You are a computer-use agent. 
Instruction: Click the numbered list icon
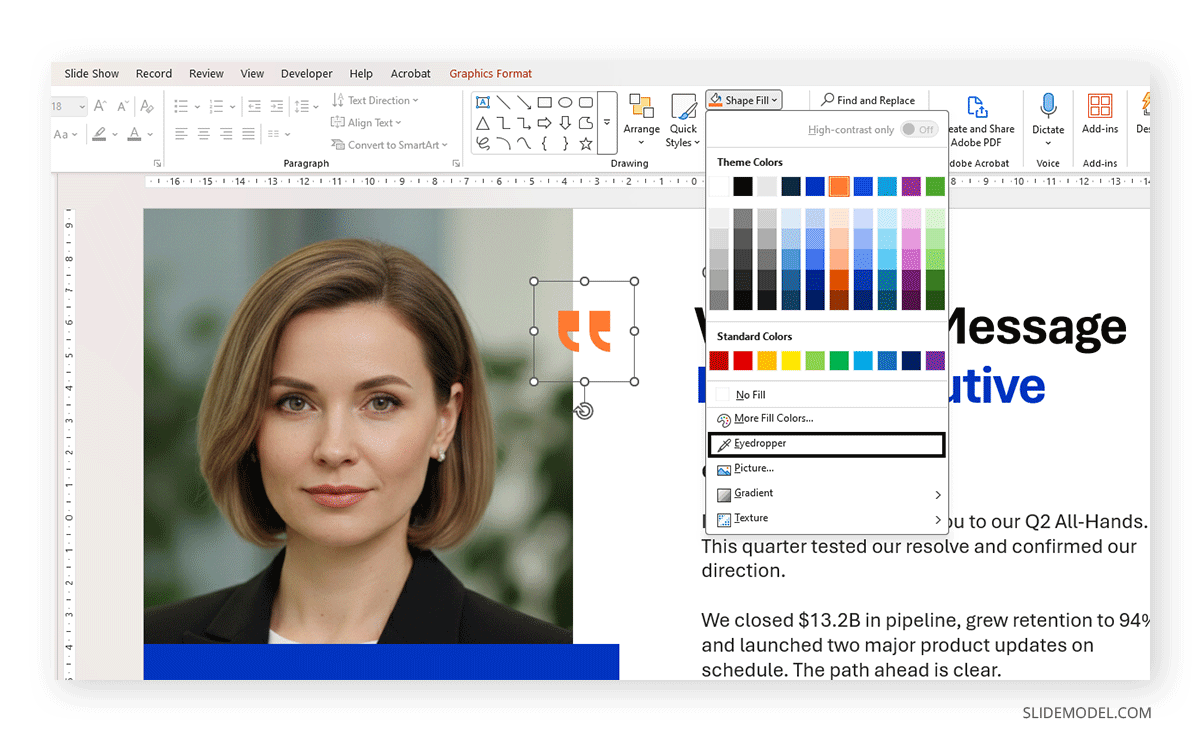tap(218, 105)
